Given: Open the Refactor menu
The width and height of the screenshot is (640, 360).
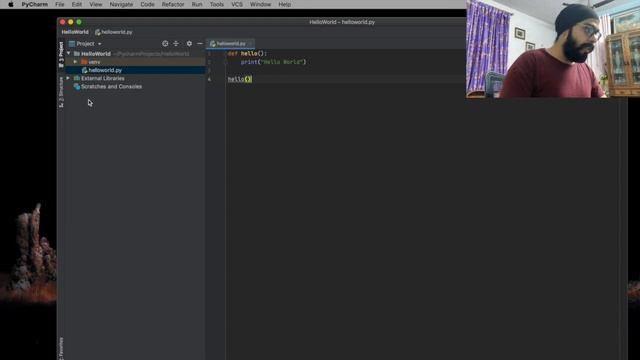Looking at the screenshot, I should 173,4.
